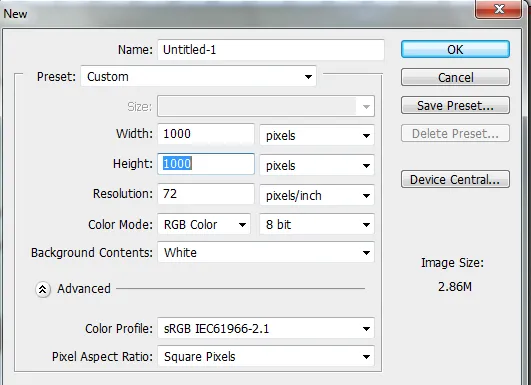Image resolution: width=531 pixels, height=385 pixels.
Task: Open the Color Mode RGB Color dropdown
Action: [204, 224]
